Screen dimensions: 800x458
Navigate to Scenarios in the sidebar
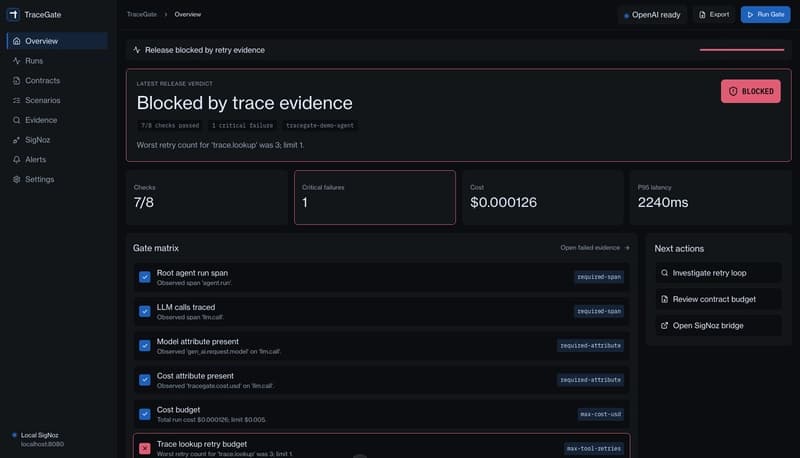[x=57, y=100]
